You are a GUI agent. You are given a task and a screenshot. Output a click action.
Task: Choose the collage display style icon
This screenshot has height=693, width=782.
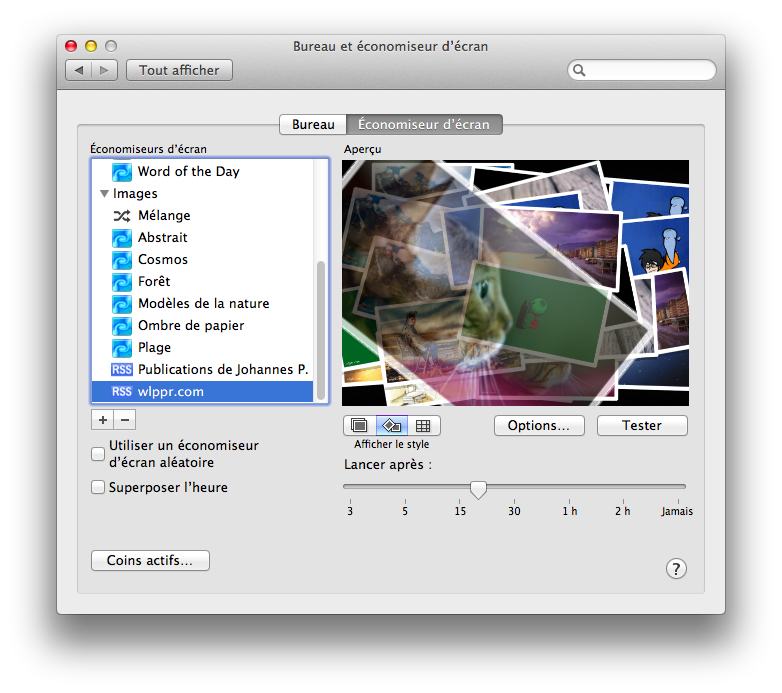pos(391,426)
